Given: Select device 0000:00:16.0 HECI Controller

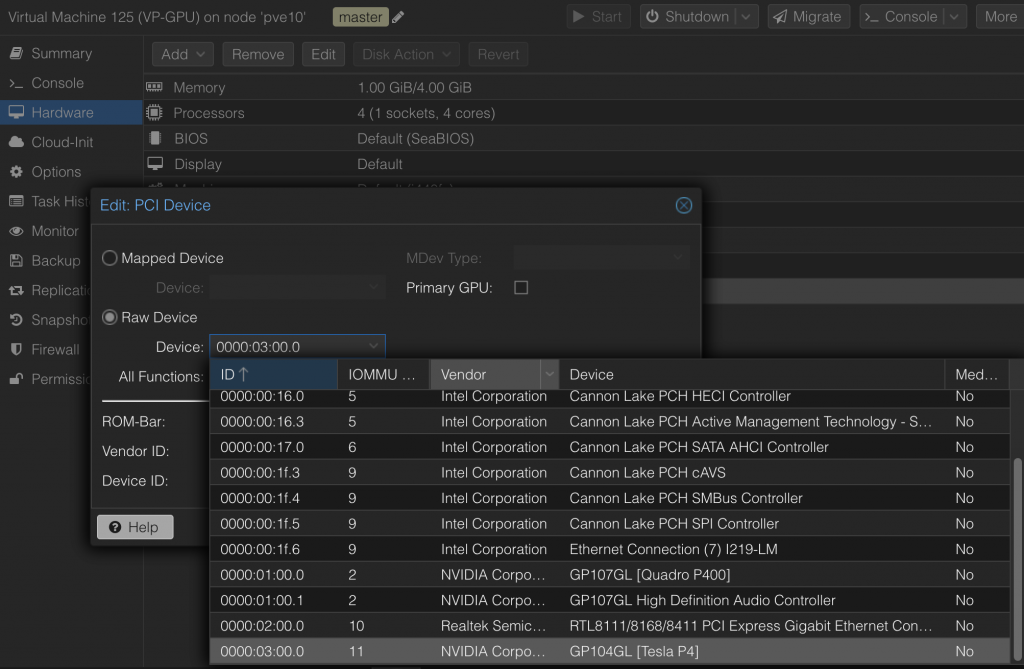Looking at the screenshot, I should pos(610,397).
